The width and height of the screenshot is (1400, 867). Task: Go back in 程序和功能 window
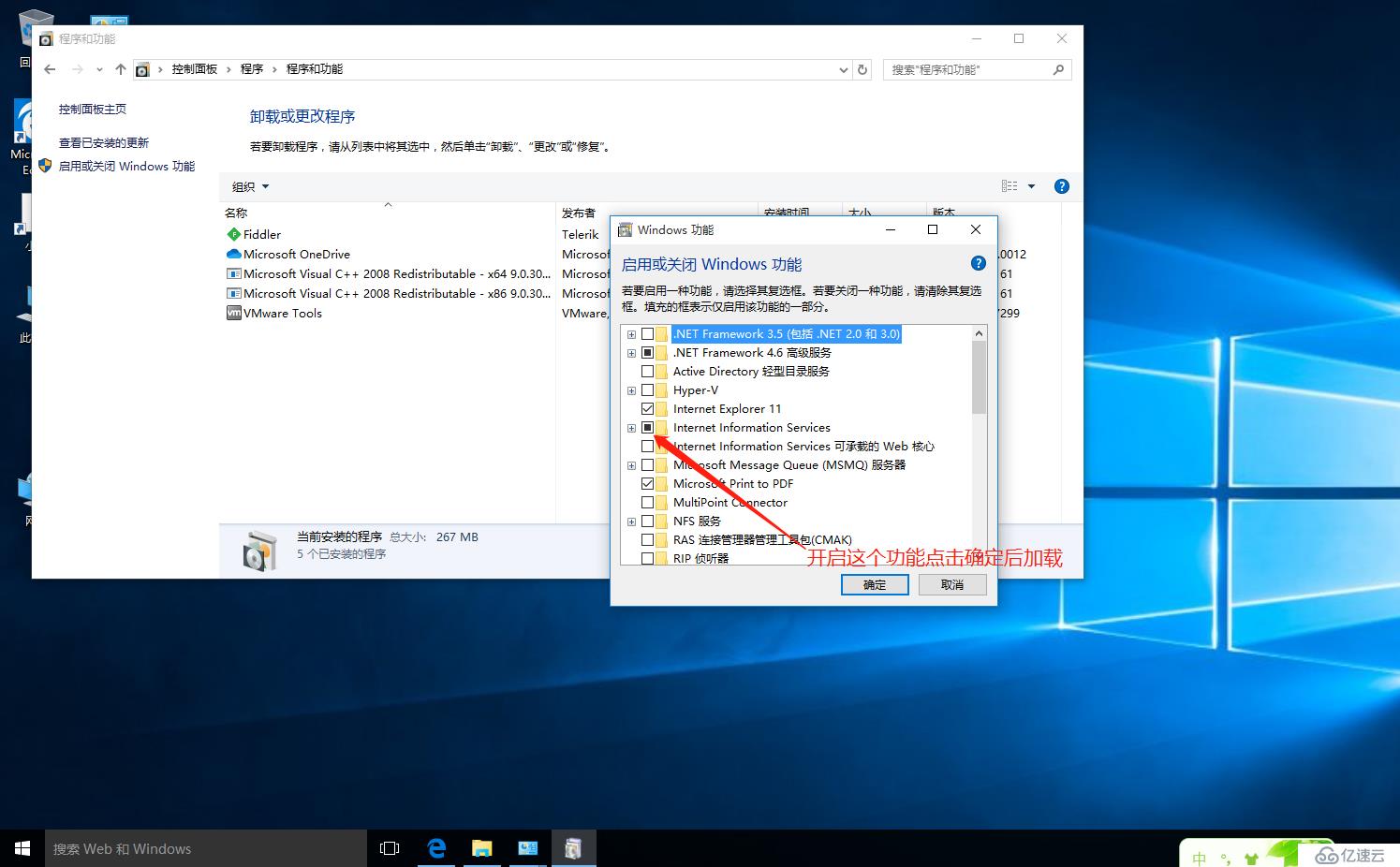pyautogui.click(x=50, y=69)
